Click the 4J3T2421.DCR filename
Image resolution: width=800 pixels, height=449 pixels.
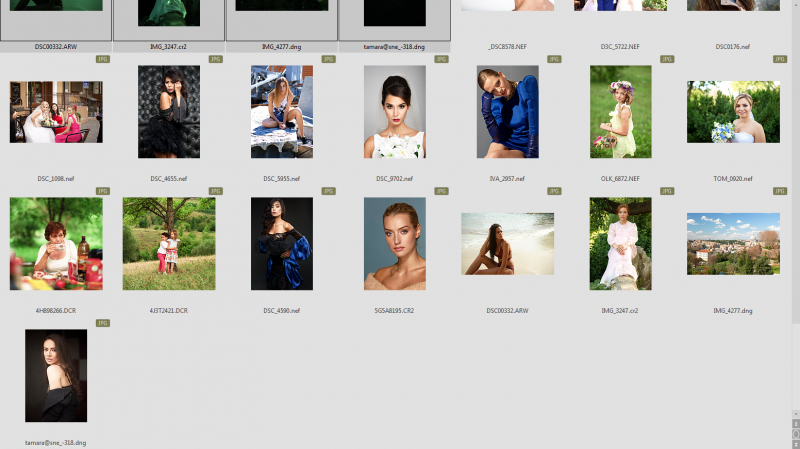(169, 310)
